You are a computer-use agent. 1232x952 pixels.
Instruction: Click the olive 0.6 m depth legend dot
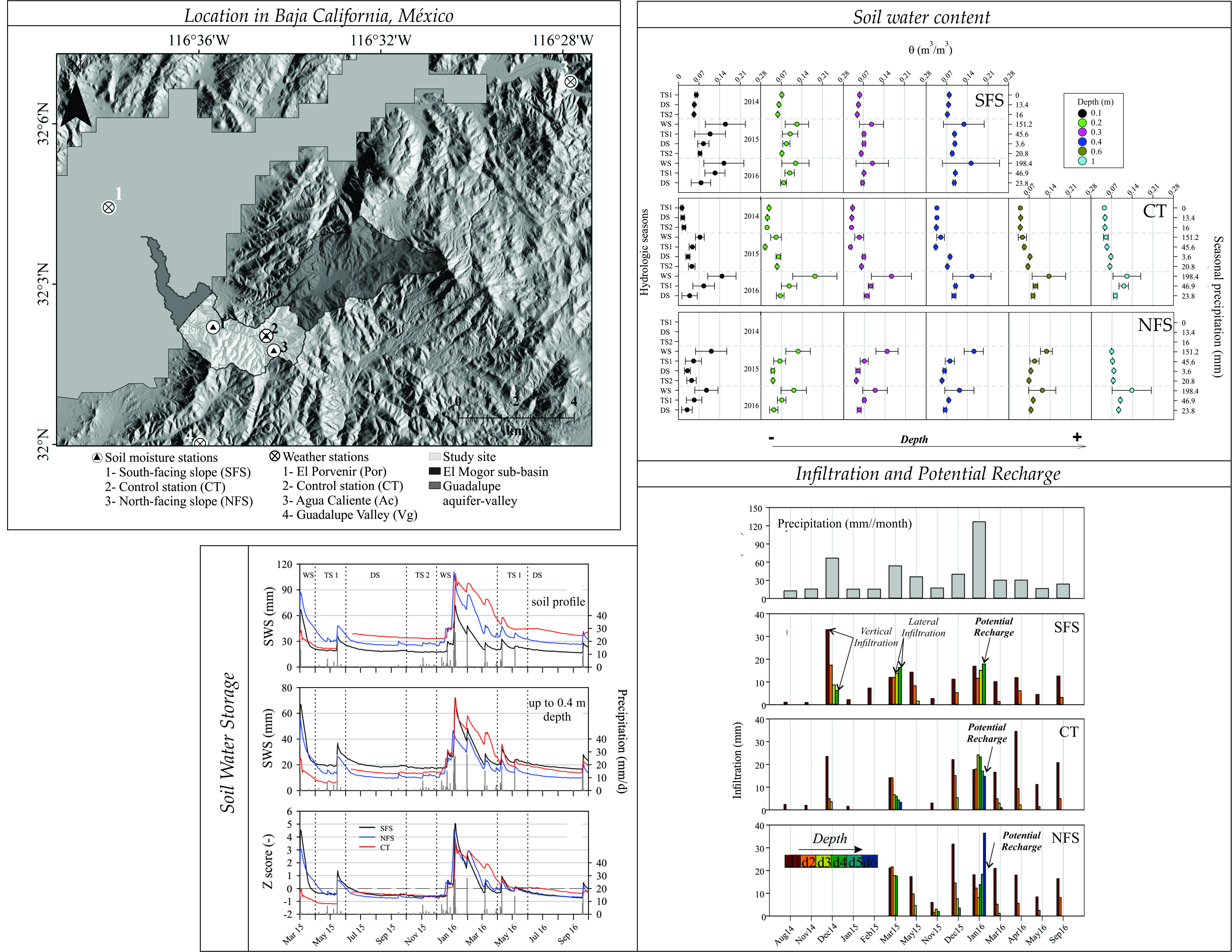click(1082, 151)
